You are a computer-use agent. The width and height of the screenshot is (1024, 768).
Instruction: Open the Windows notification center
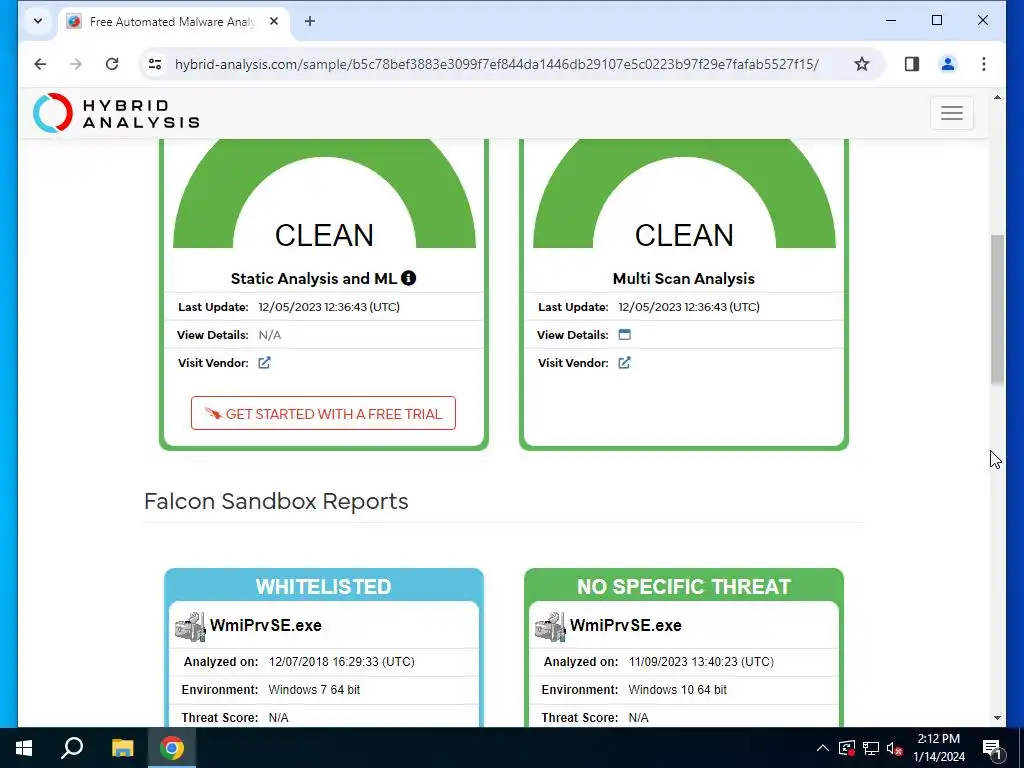(x=991, y=748)
